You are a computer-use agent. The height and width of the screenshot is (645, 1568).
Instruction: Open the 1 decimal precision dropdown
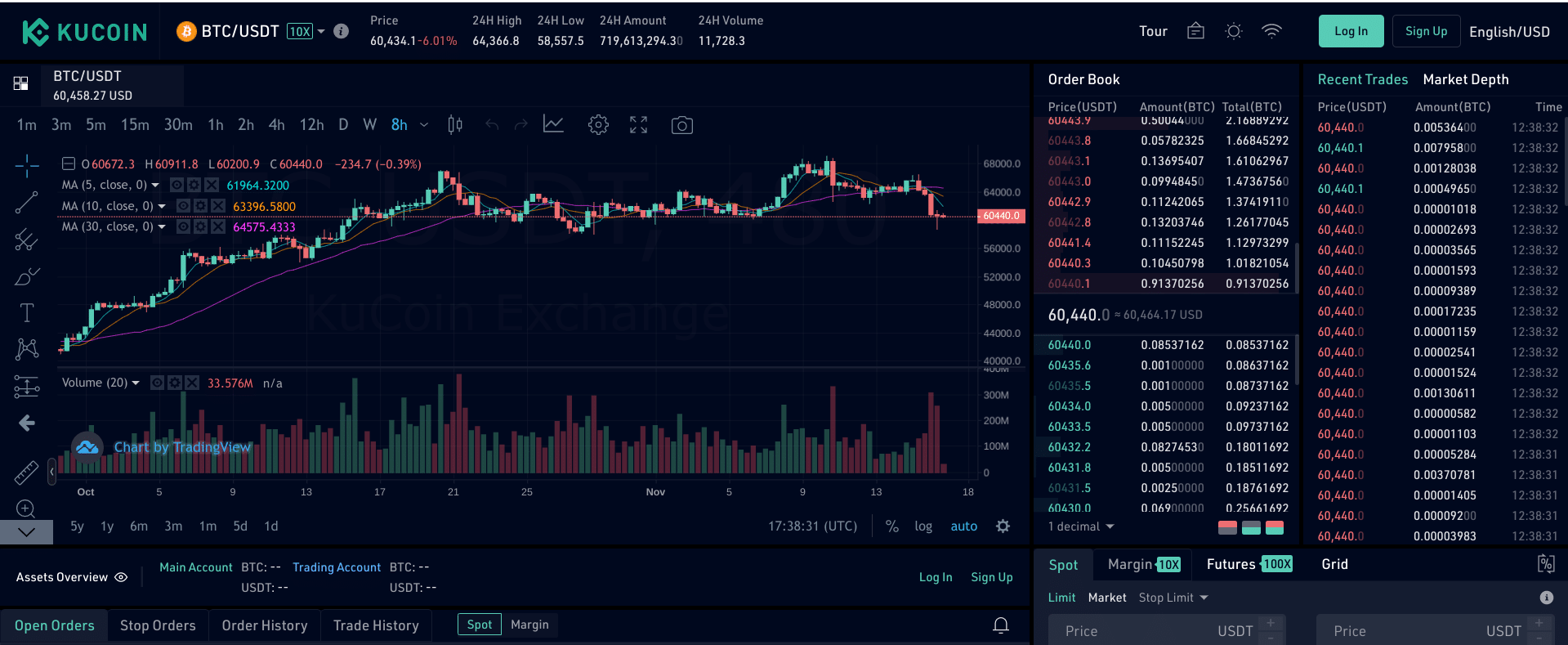1081,526
